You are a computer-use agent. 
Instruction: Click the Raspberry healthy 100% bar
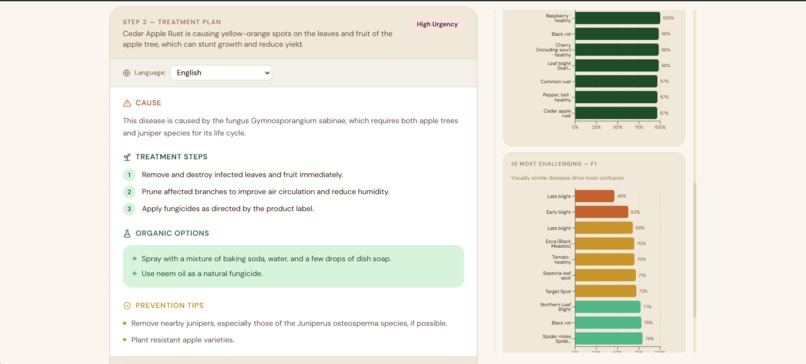click(x=617, y=18)
